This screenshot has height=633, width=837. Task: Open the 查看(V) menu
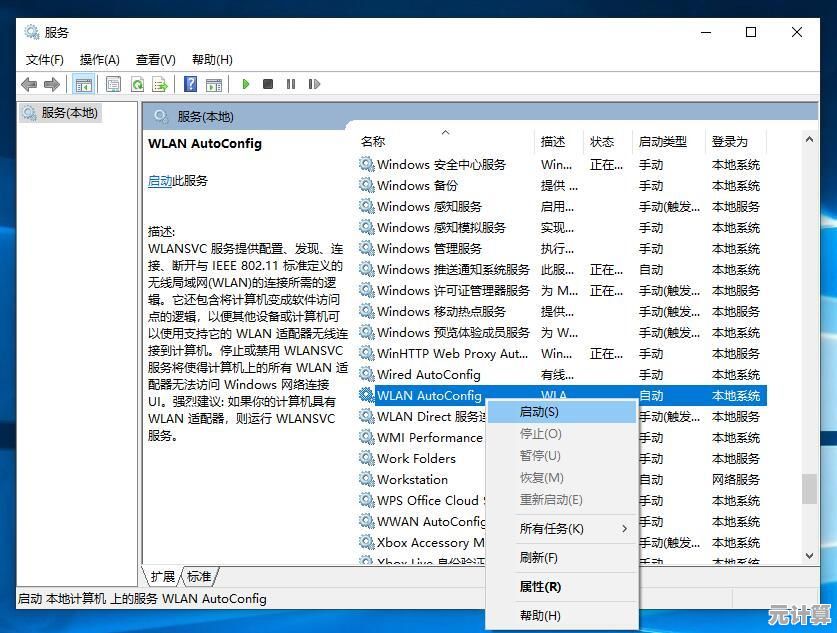155,59
